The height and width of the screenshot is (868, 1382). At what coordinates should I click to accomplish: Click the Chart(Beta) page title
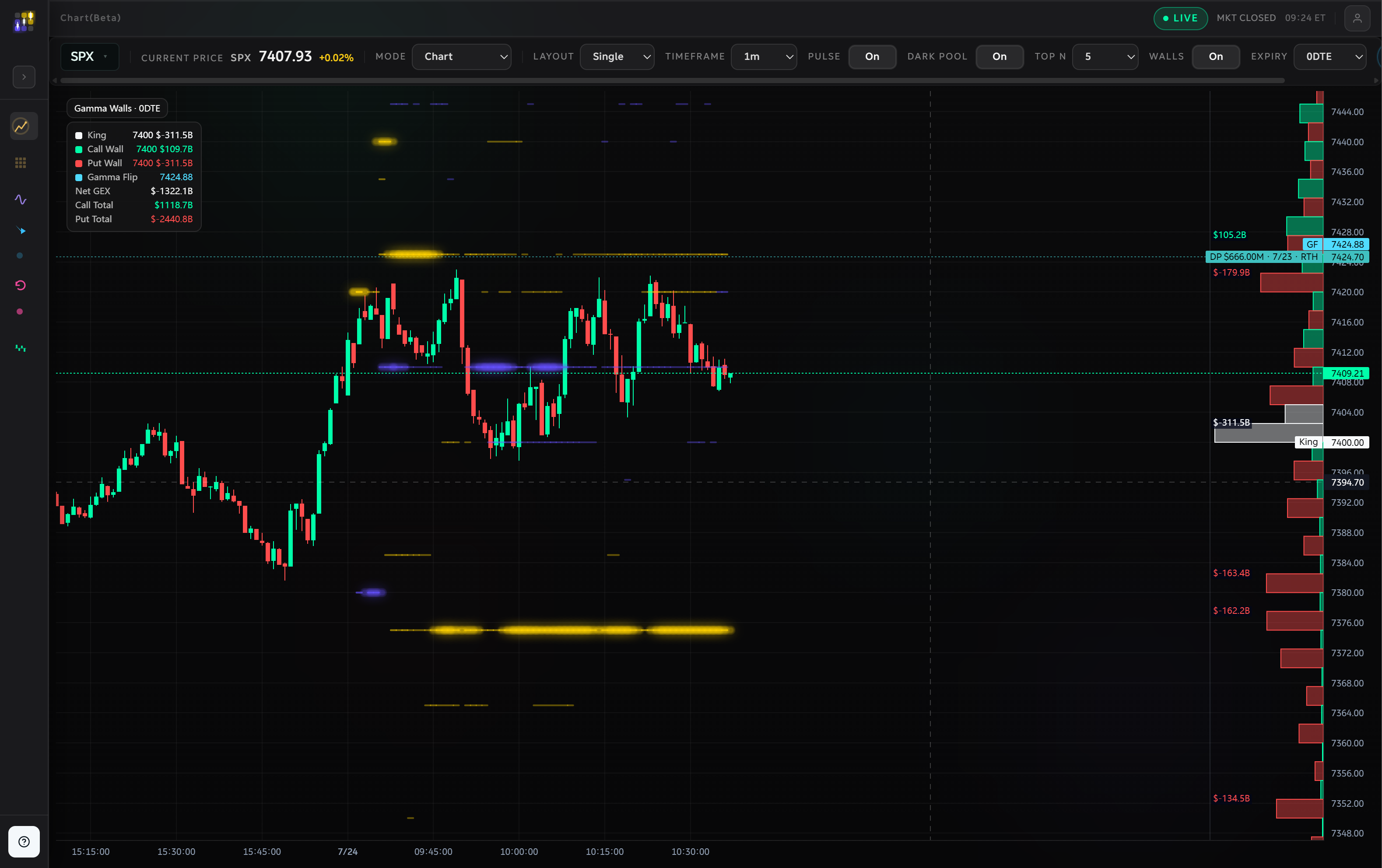(91, 18)
